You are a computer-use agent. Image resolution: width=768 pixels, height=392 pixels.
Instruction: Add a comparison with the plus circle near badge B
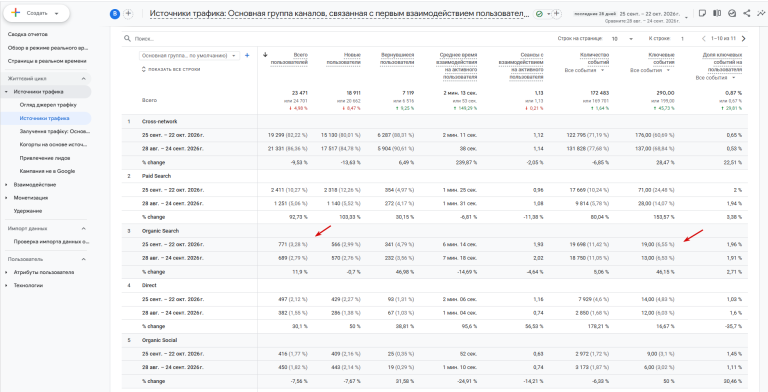click(x=128, y=14)
